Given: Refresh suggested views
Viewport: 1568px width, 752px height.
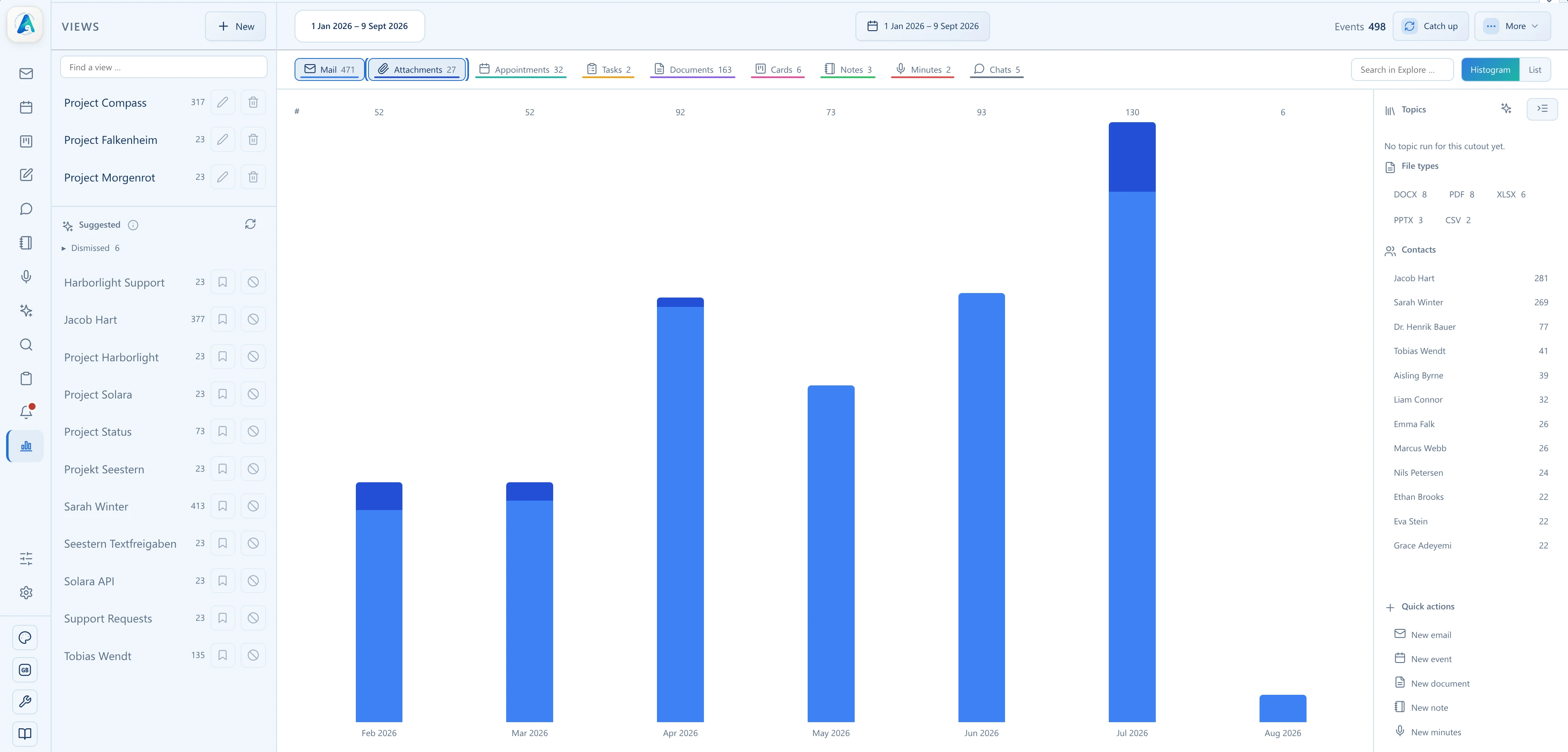Looking at the screenshot, I should 250,224.
